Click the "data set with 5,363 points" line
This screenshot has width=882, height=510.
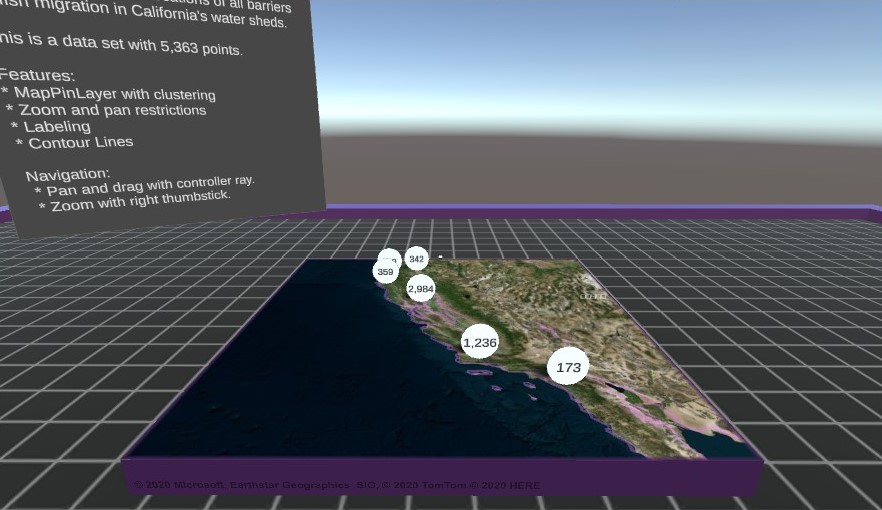coord(121,44)
